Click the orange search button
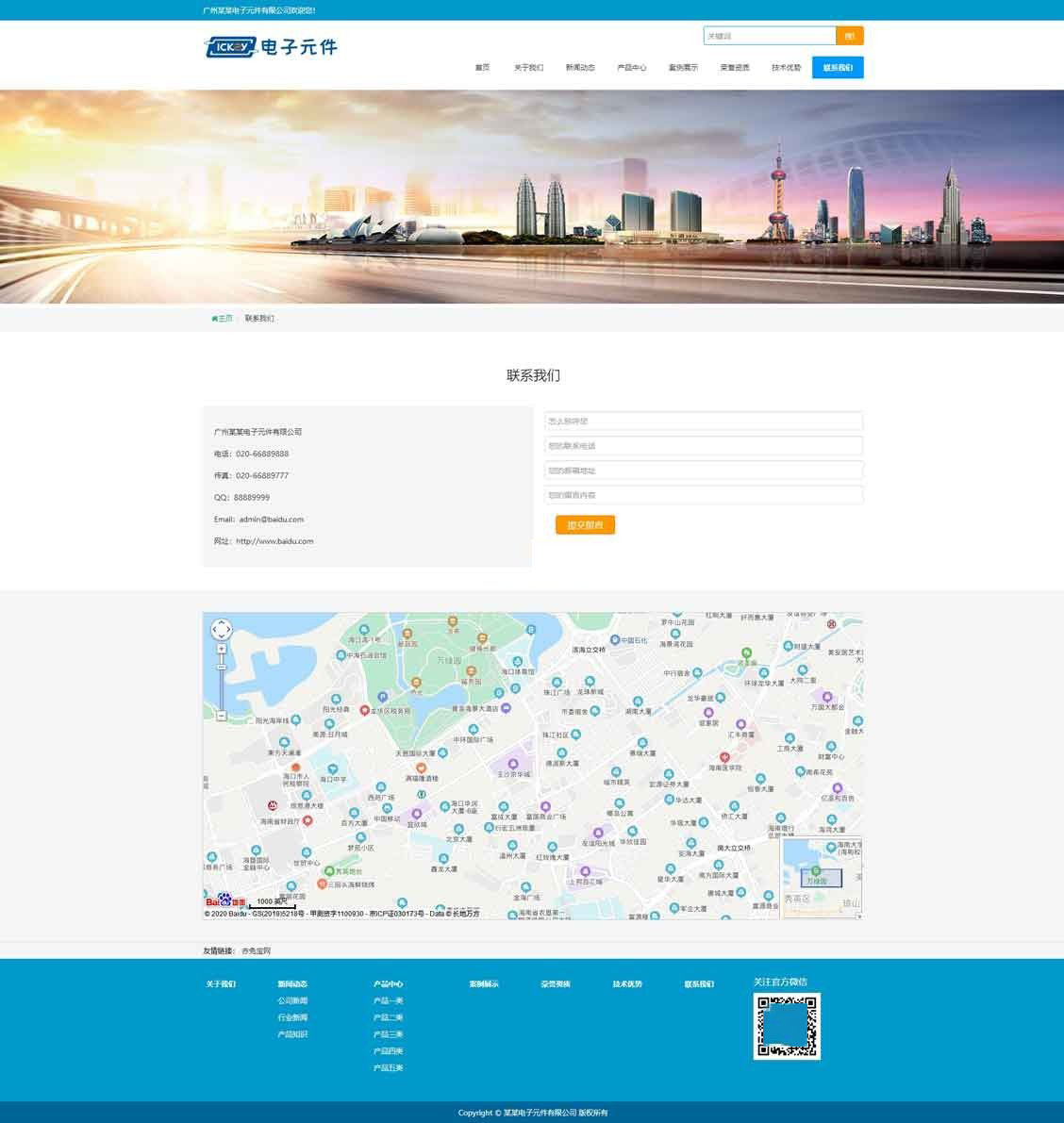Screen dimensions: 1064x1123 click(x=849, y=36)
